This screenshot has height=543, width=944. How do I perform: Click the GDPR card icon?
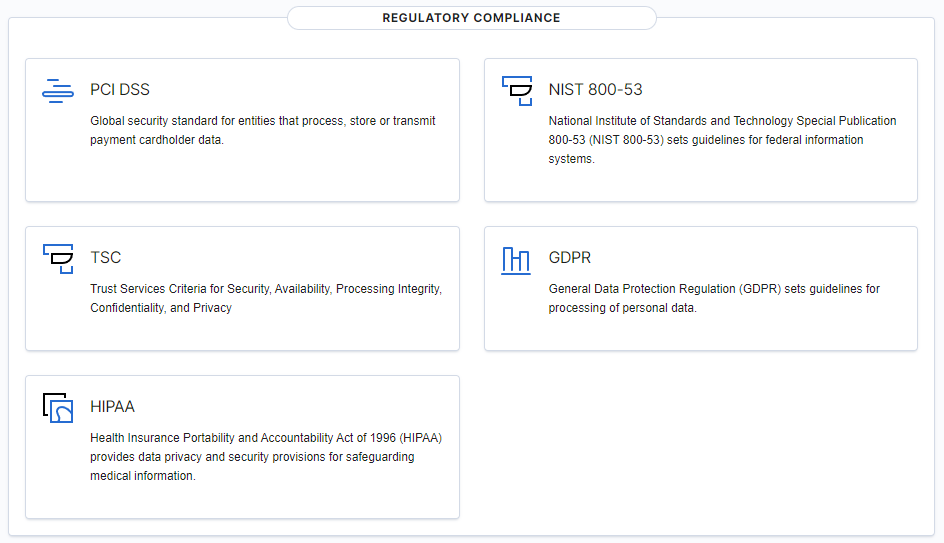click(x=516, y=259)
